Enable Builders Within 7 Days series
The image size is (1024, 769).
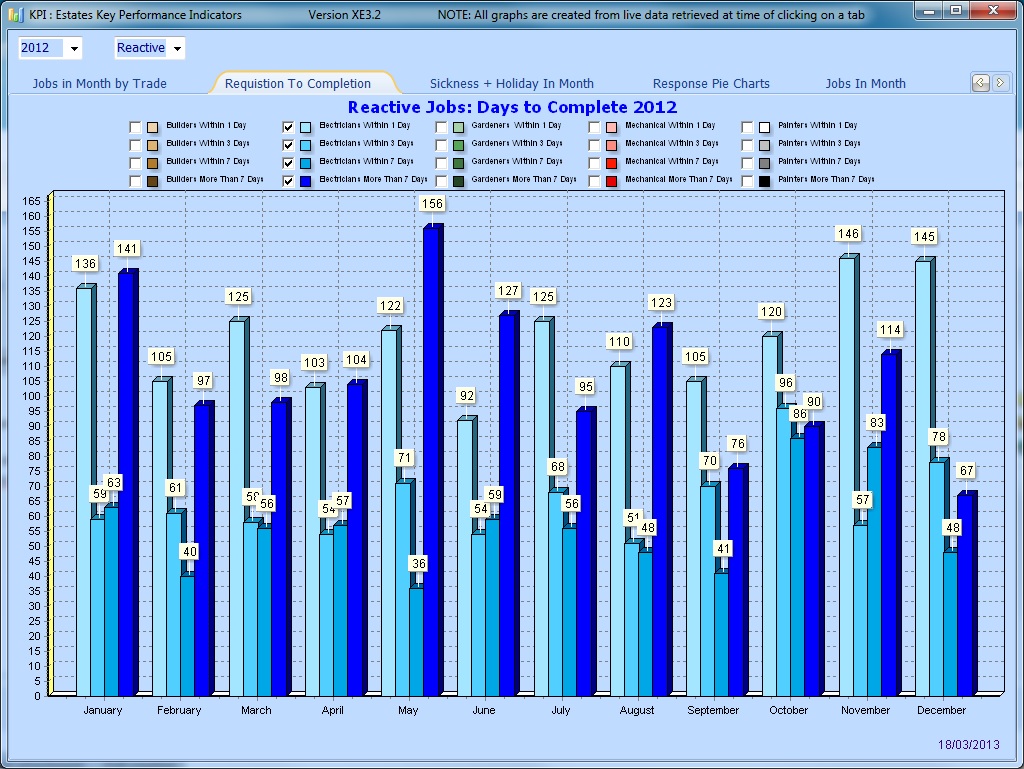click(x=135, y=163)
